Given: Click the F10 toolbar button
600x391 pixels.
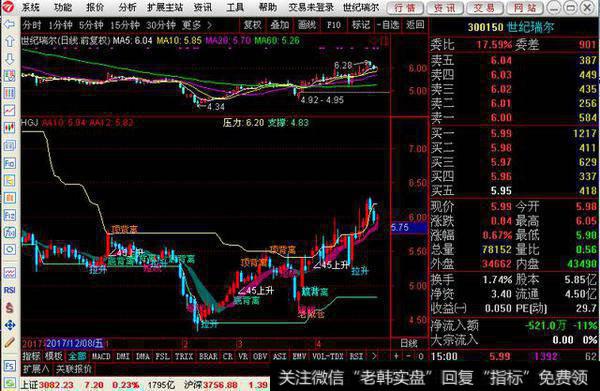Looking at the screenshot, I should pyautogui.click(x=334, y=25).
